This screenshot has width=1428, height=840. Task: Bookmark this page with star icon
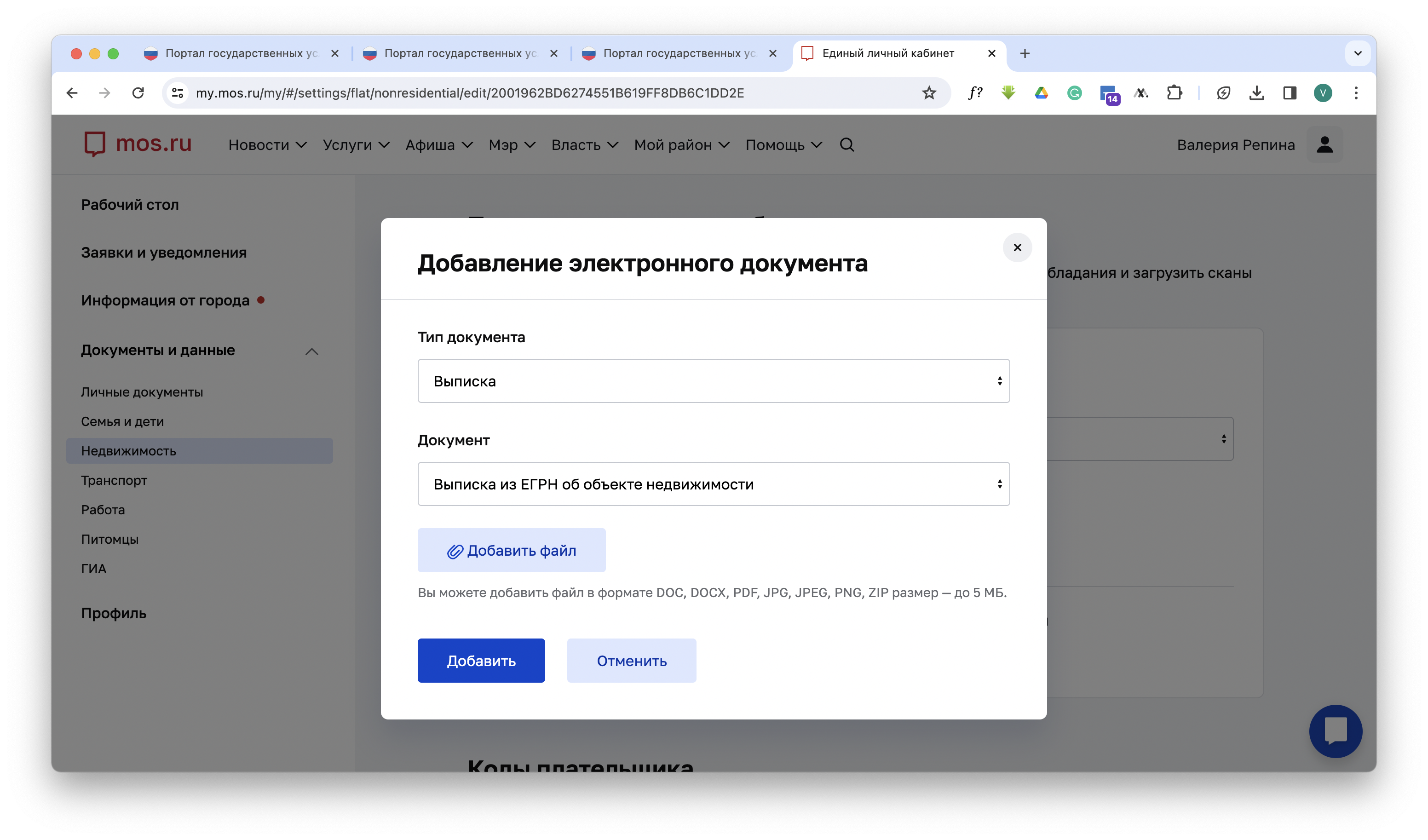929,93
